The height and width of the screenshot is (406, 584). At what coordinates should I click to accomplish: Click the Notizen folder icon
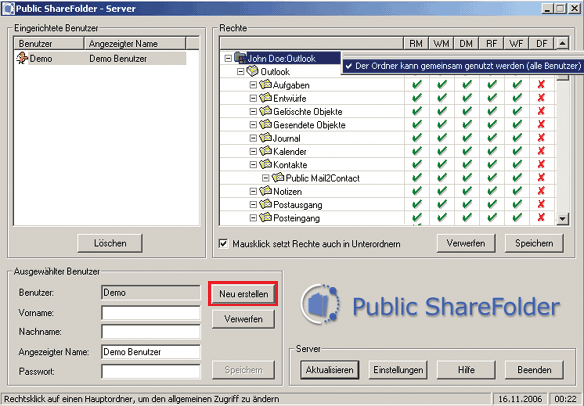pos(266,191)
